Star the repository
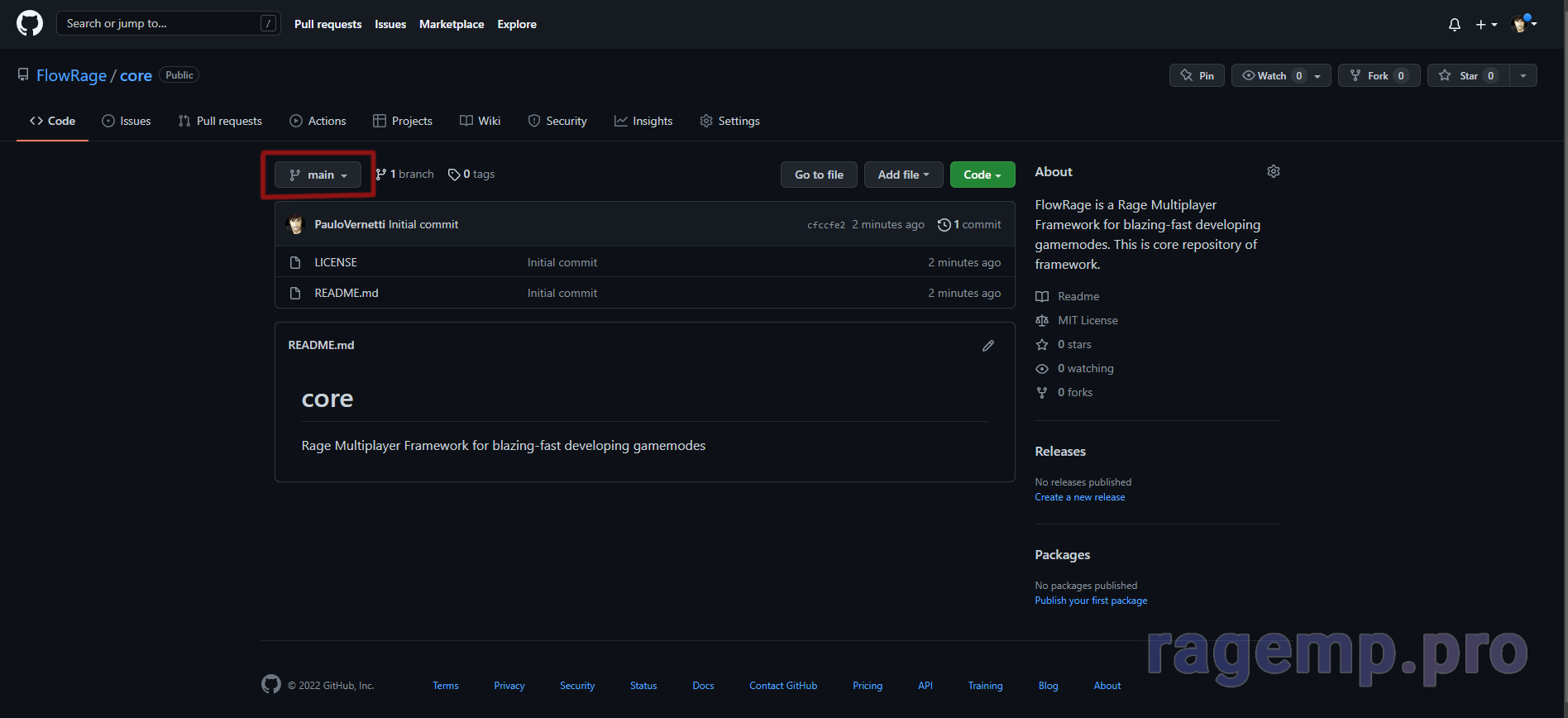The image size is (1568, 718). point(1468,75)
